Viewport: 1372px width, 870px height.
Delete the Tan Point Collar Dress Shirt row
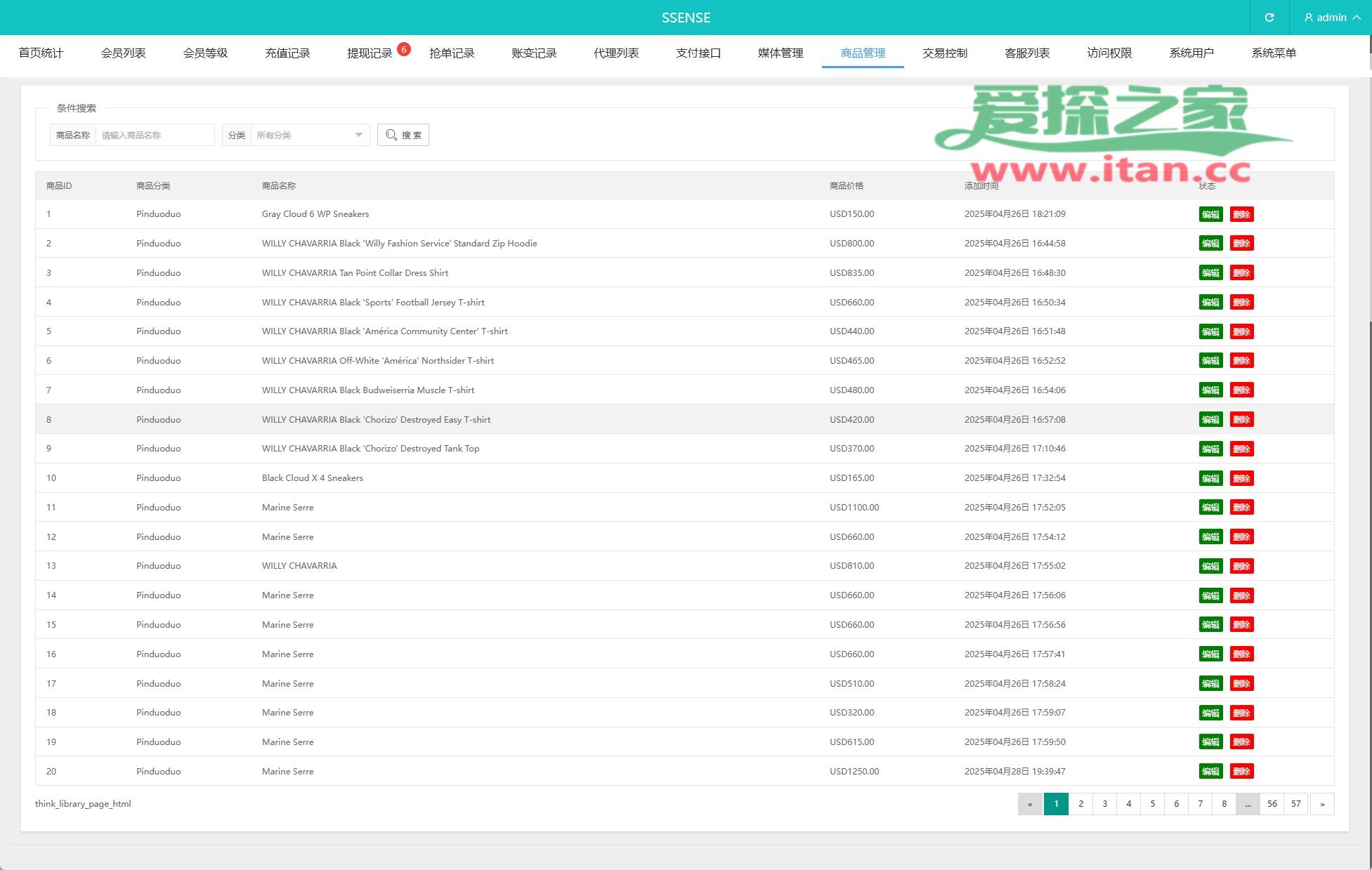pos(1241,273)
